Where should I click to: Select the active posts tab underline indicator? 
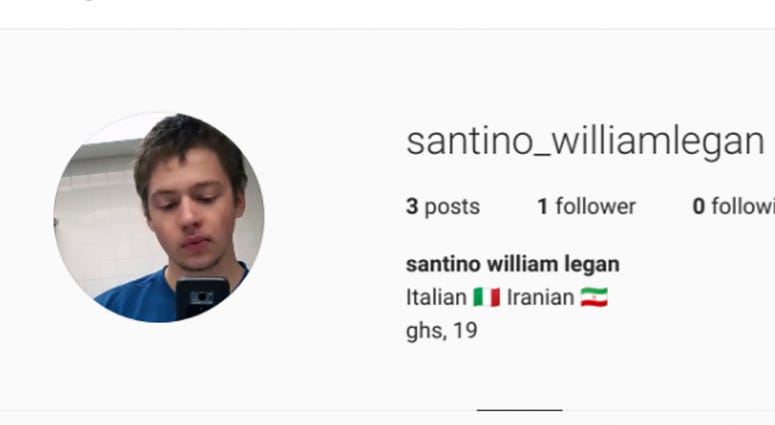point(519,410)
